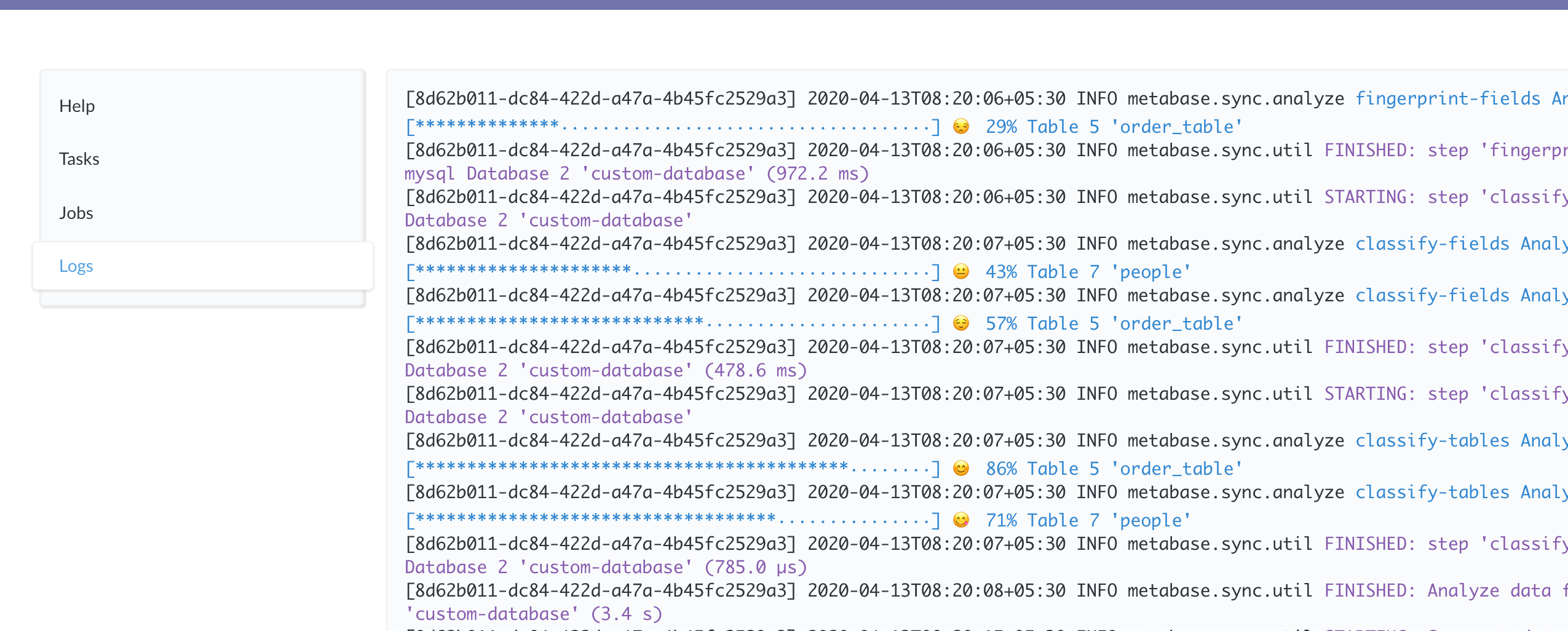Image resolution: width=1568 pixels, height=631 pixels.
Task: Click the unamused emoji beside 29%
Action: point(960,127)
